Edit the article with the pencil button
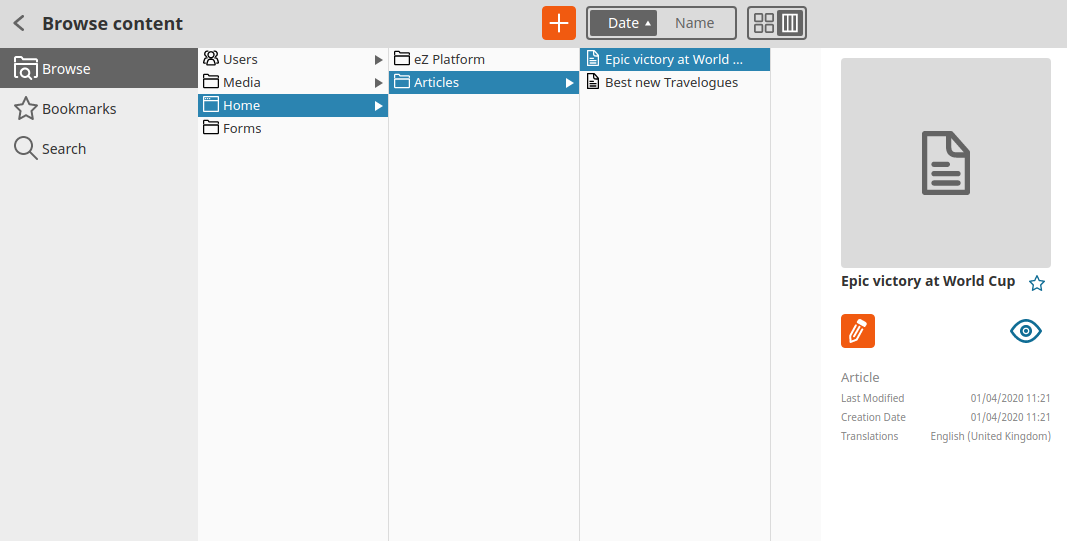Viewport: 1067px width, 541px height. [x=857, y=331]
